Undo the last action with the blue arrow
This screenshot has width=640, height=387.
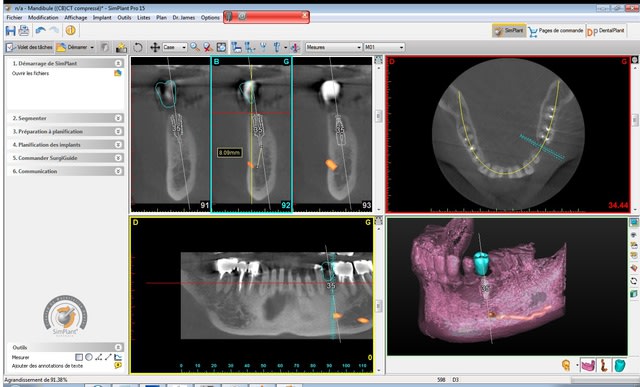pos(40,31)
